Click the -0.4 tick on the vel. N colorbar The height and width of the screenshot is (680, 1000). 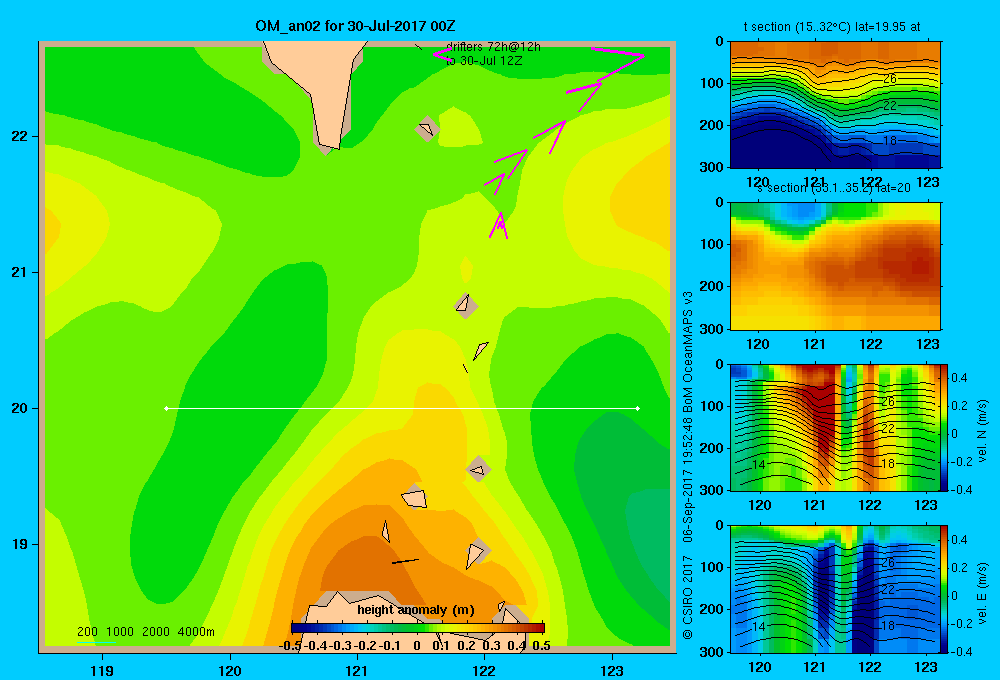click(x=960, y=490)
